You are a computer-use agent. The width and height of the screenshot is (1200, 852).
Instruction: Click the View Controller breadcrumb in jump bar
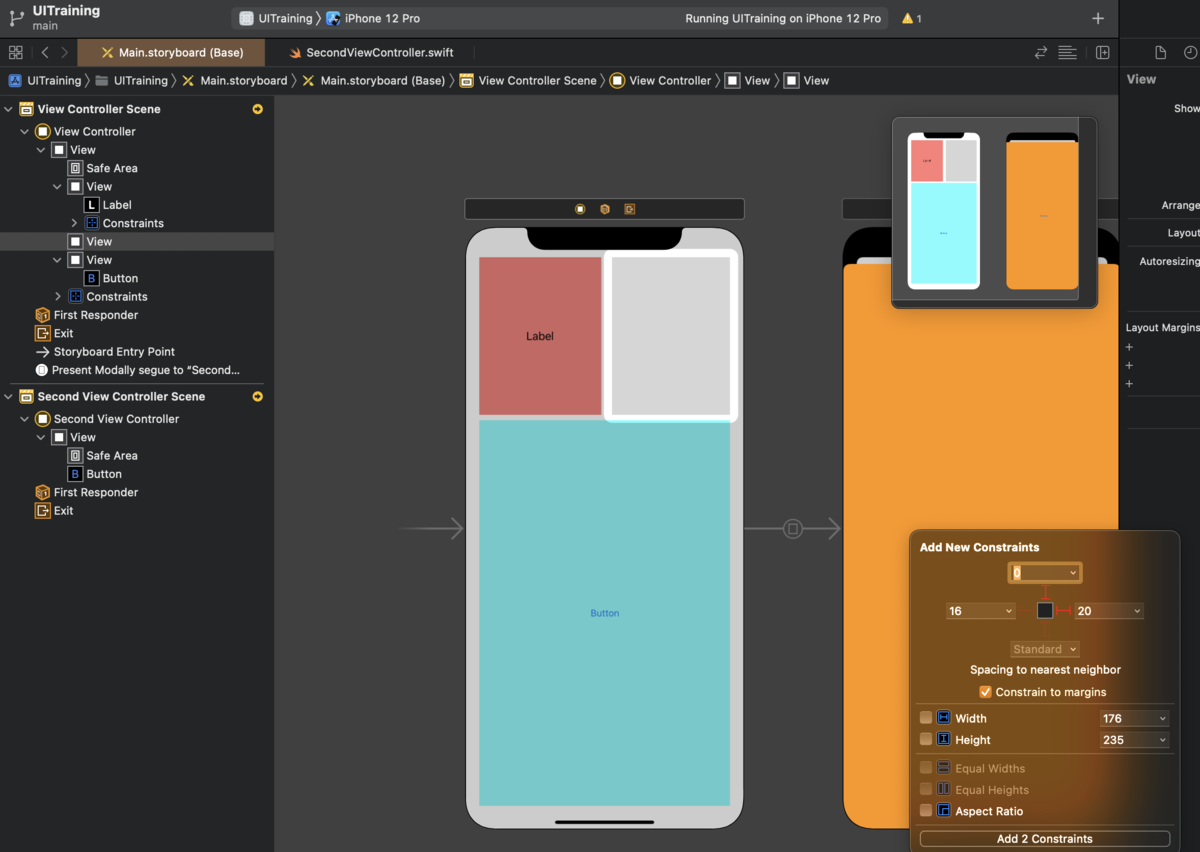tap(661, 81)
